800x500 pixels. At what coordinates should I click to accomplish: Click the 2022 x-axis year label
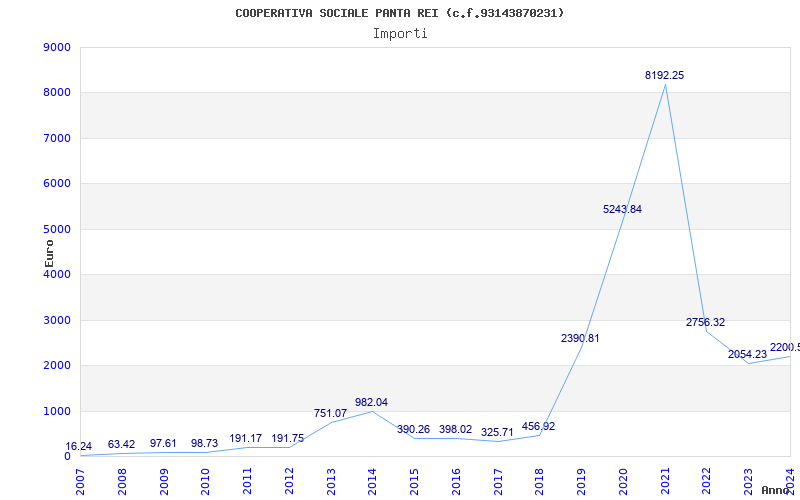point(707,481)
